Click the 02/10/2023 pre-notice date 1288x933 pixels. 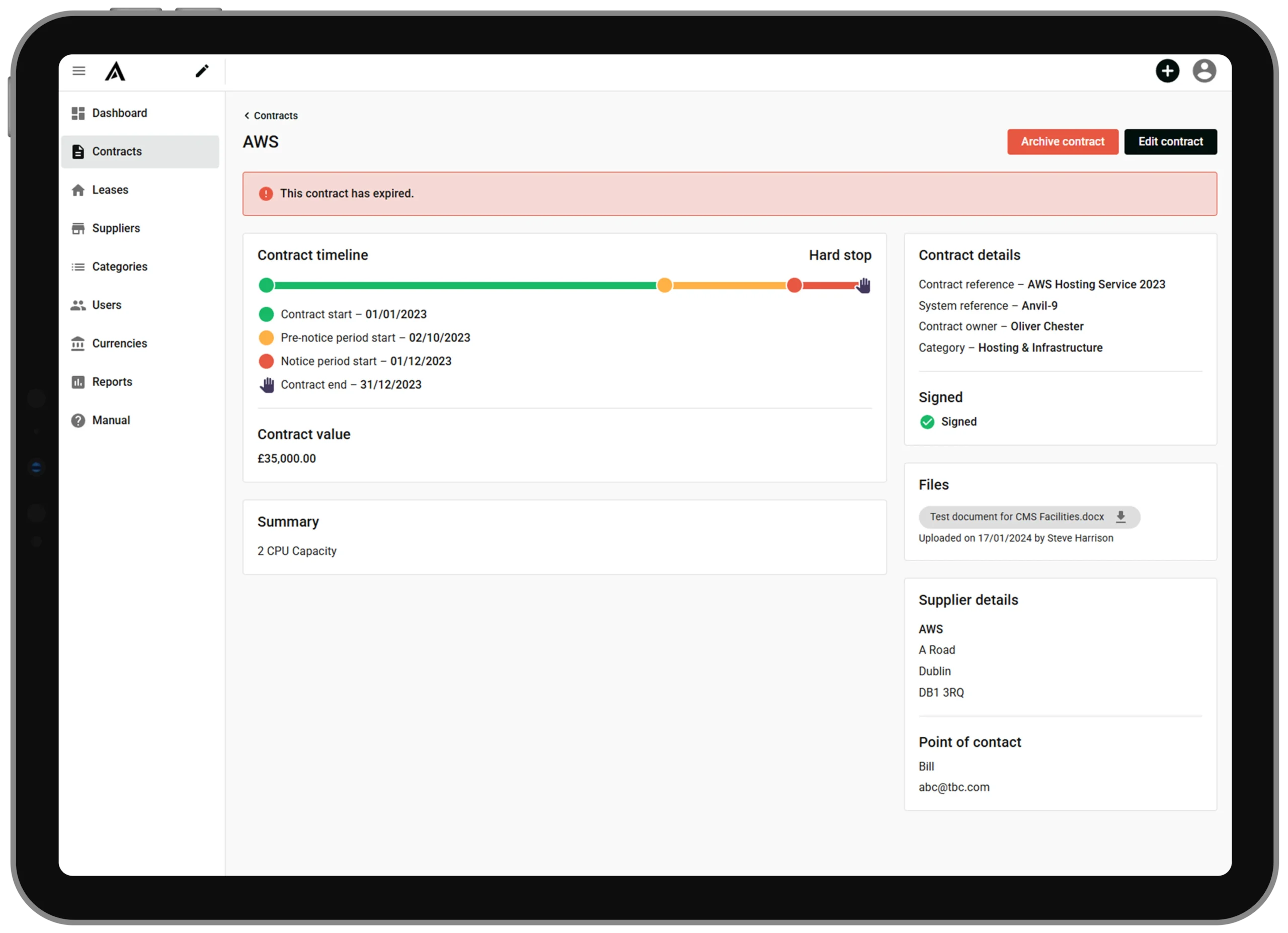pyautogui.click(x=440, y=338)
